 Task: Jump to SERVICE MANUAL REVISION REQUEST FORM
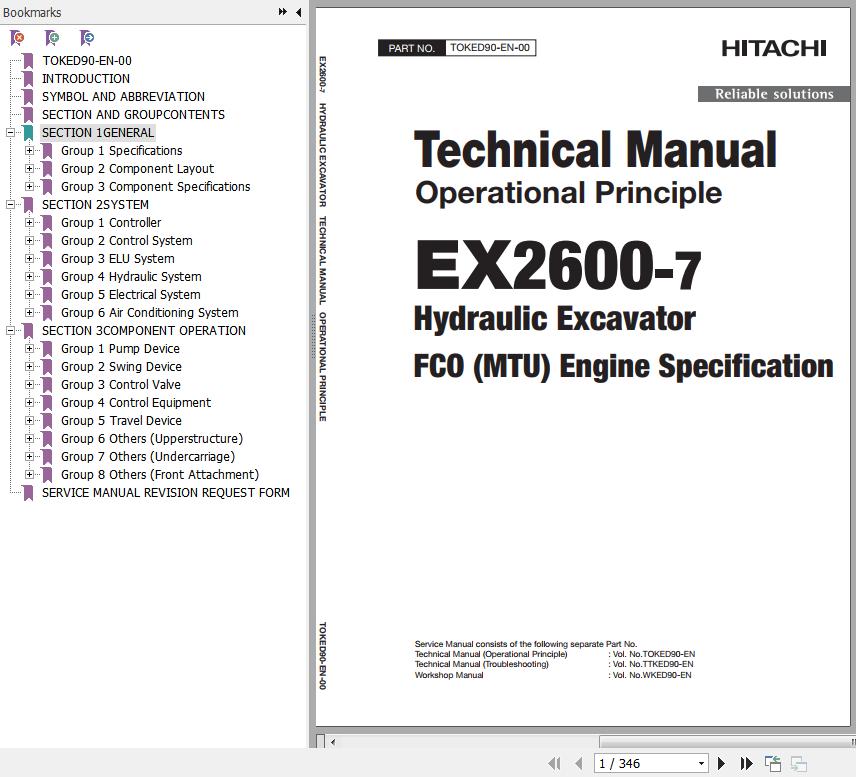[x=165, y=493]
